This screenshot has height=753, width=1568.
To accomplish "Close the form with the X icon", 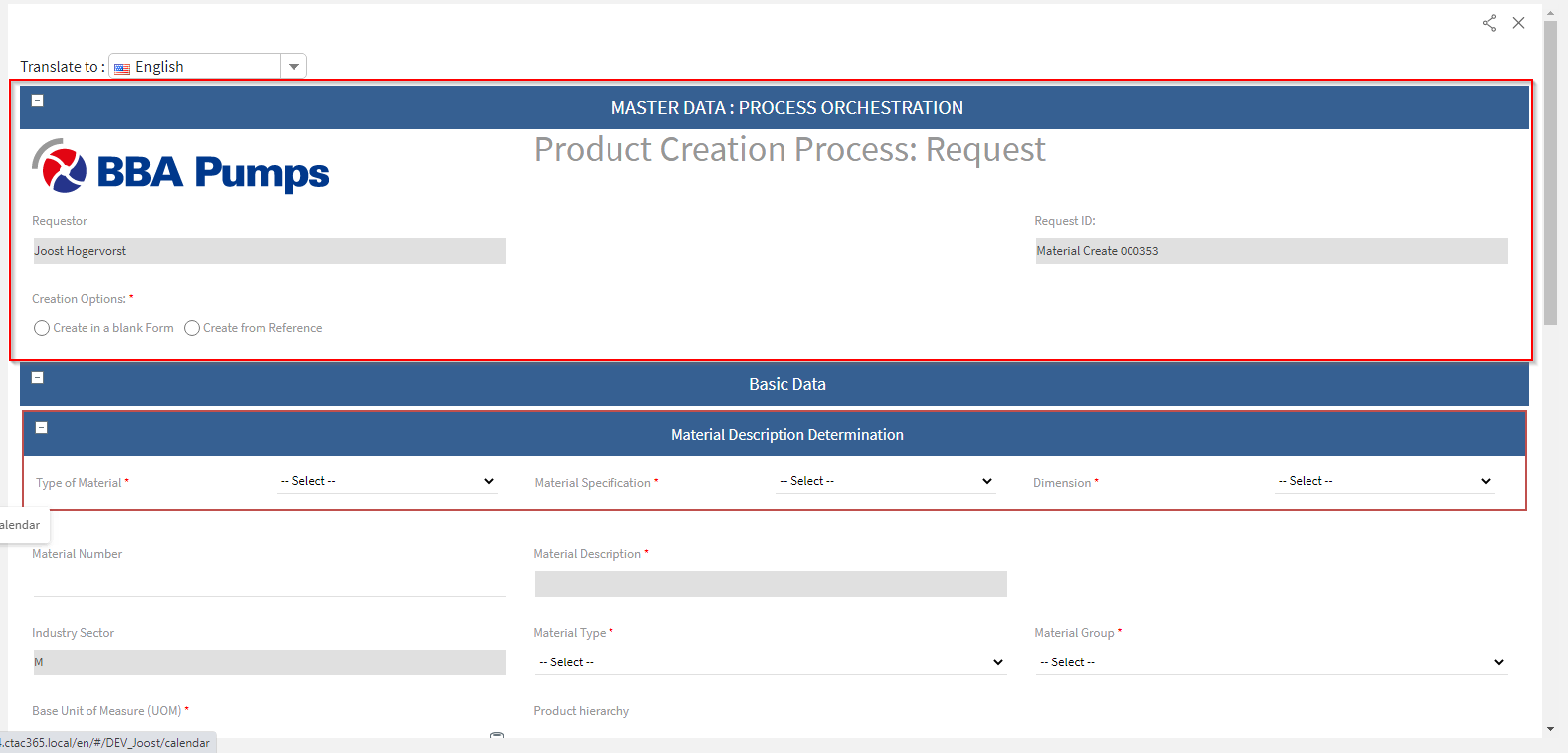I will pos(1518,23).
